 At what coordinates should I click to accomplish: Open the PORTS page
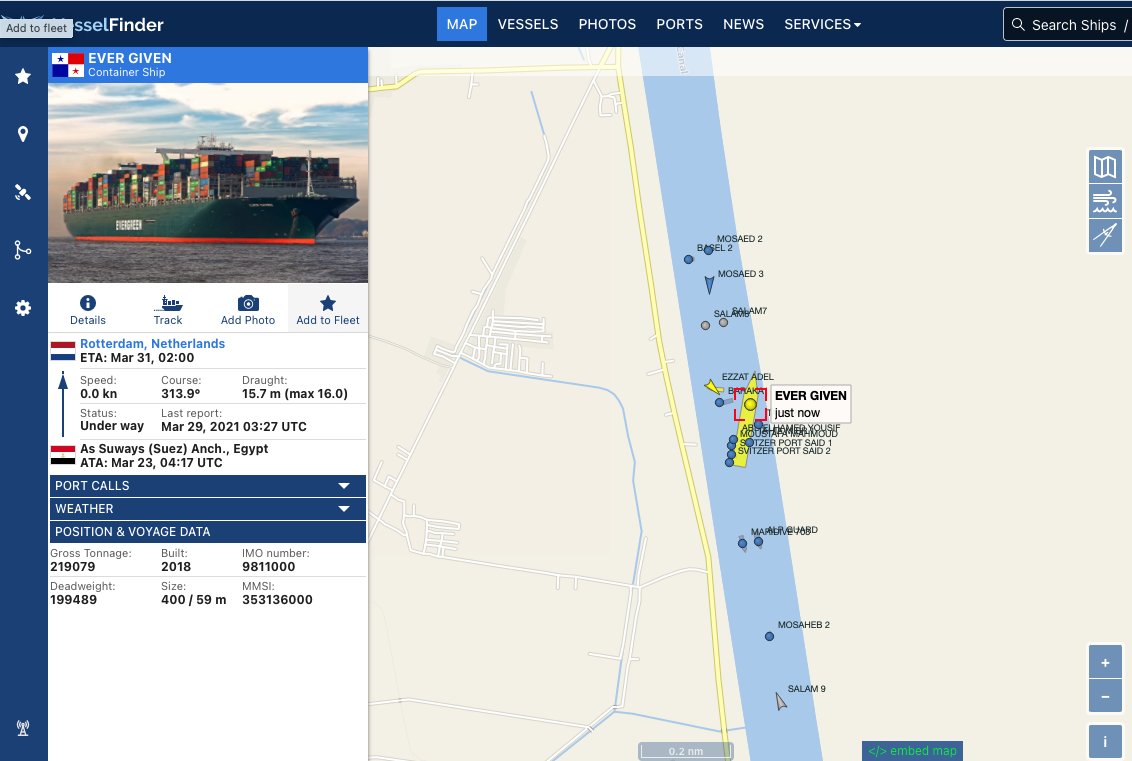[x=679, y=24]
